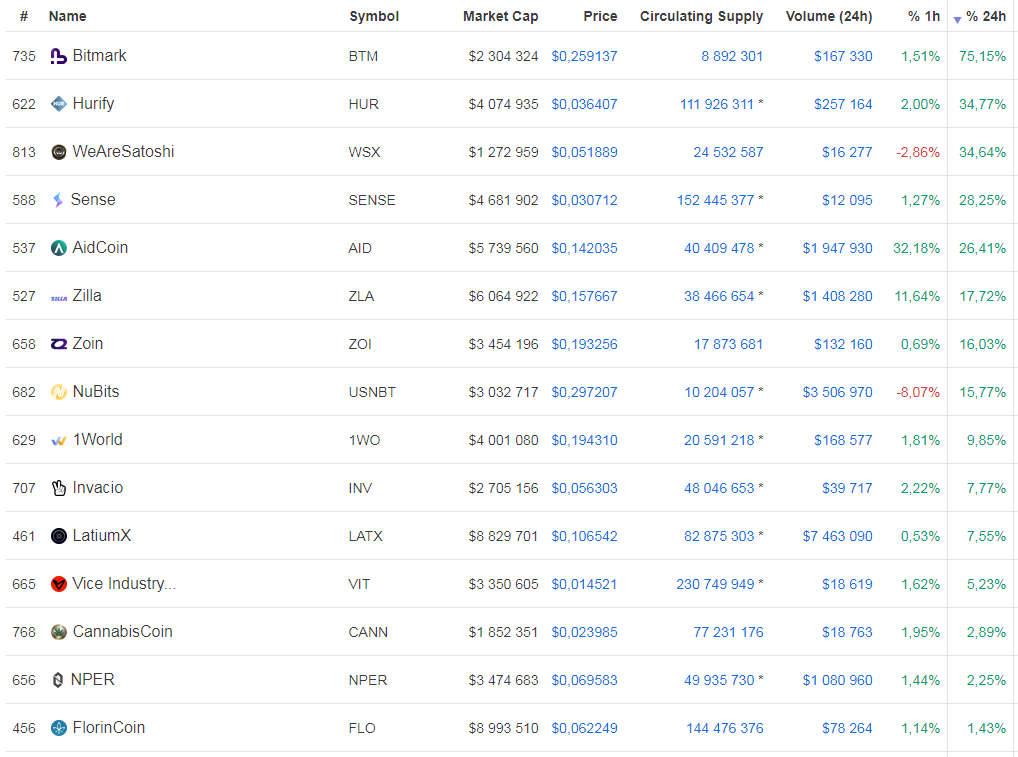Image resolution: width=1018 pixels, height=757 pixels.
Task: Click the 1World logo icon
Action: (x=58, y=441)
